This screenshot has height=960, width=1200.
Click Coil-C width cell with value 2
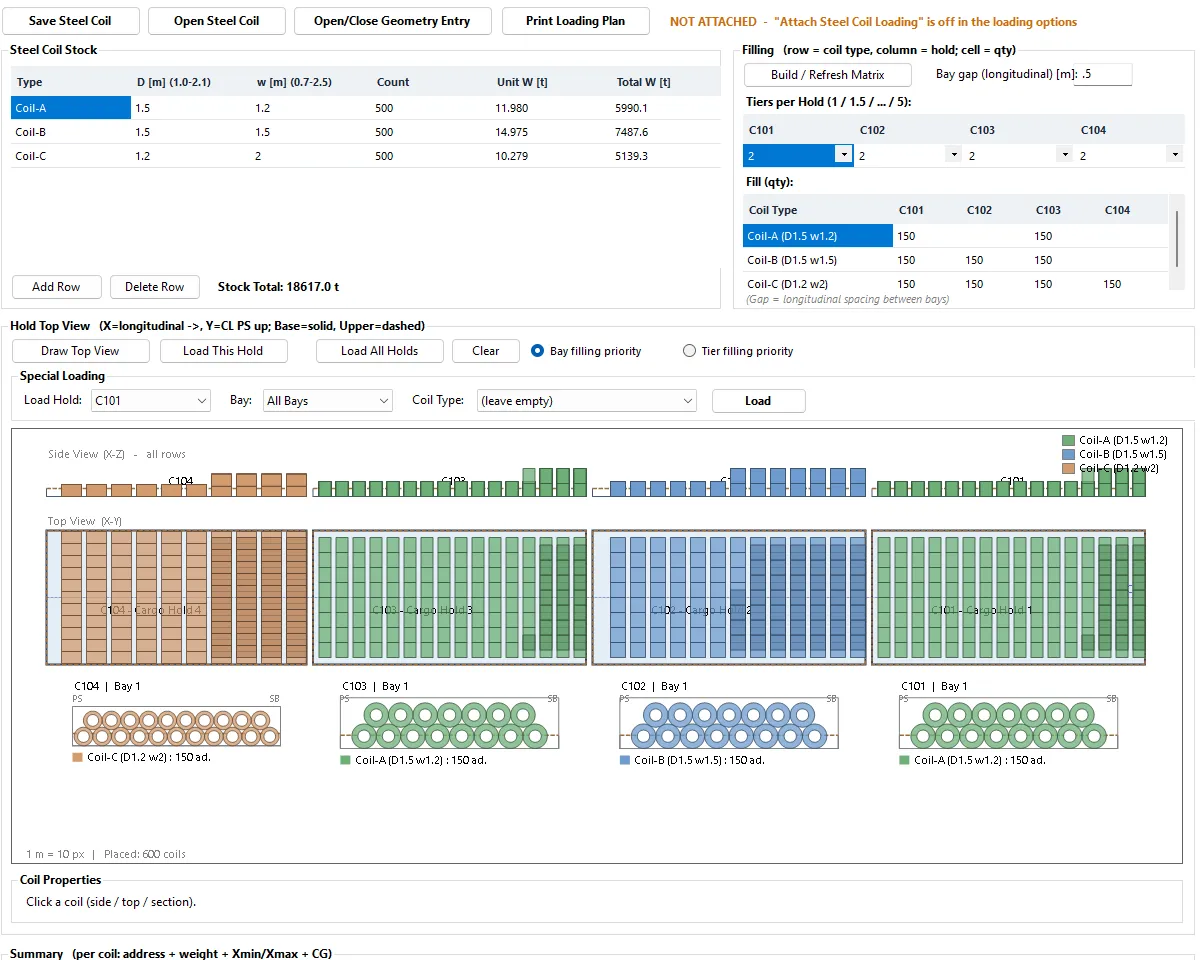click(x=310, y=156)
